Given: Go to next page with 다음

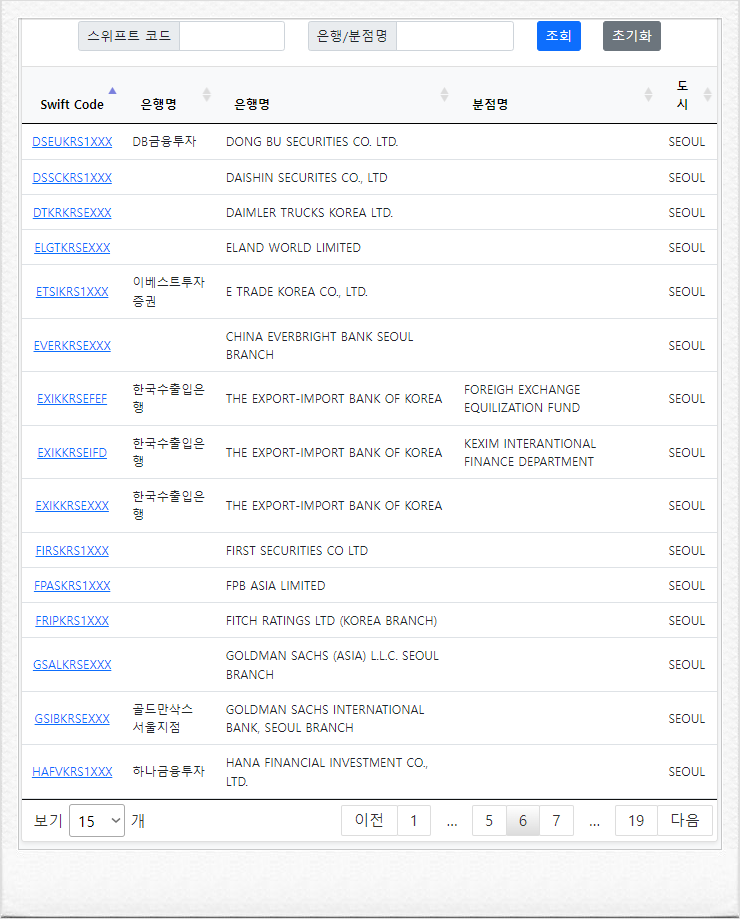Looking at the screenshot, I should coord(685,821).
